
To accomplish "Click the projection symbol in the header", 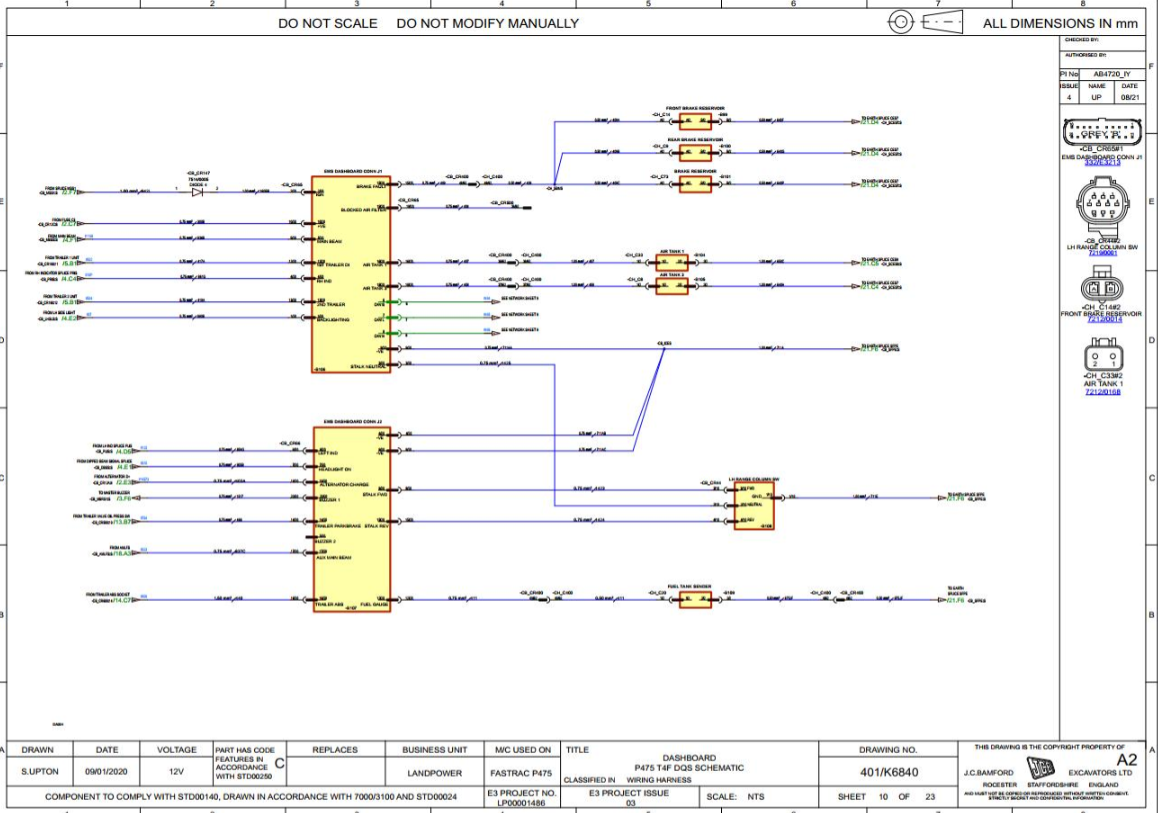I will [x=927, y=22].
